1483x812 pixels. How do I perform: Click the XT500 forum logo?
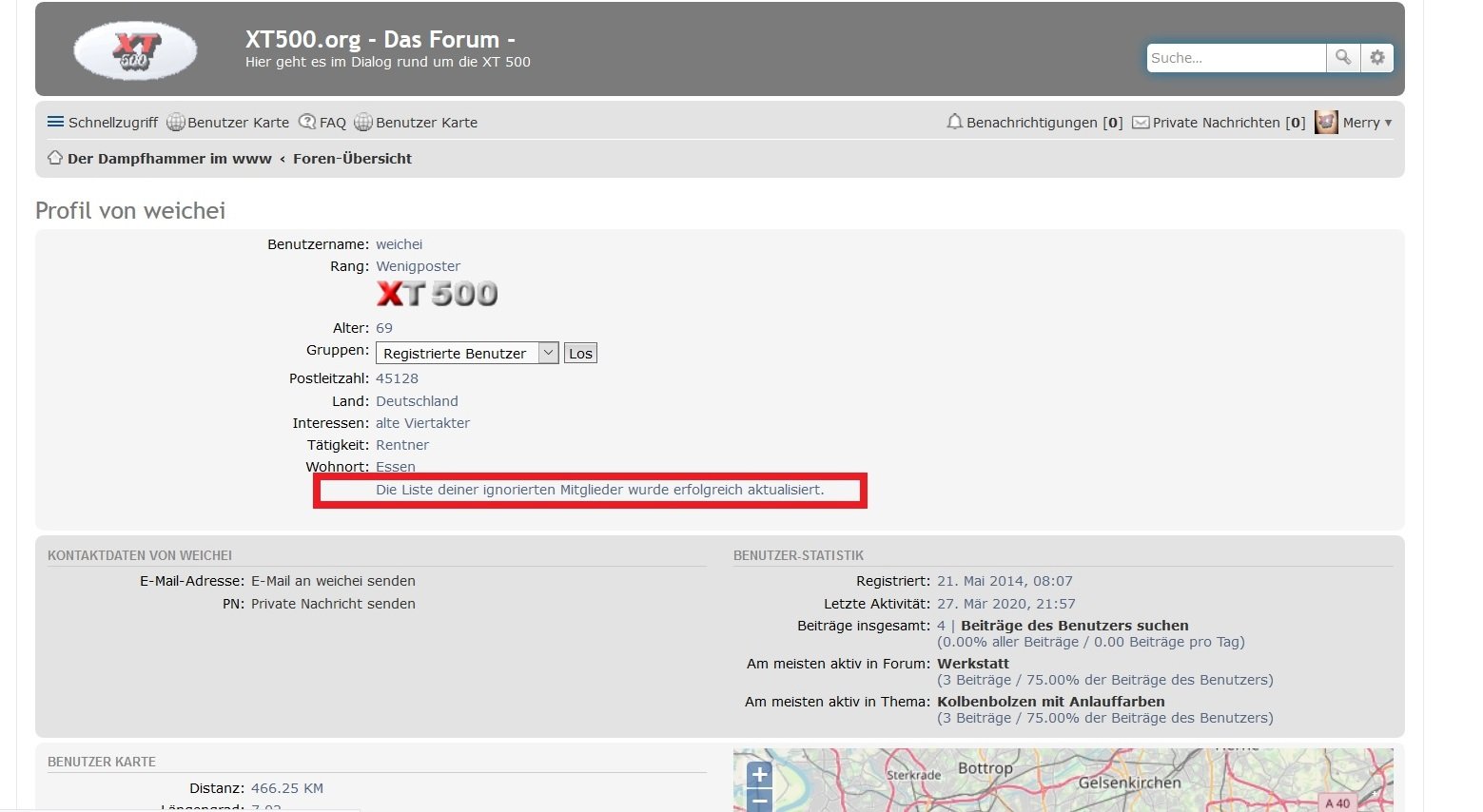[135, 50]
